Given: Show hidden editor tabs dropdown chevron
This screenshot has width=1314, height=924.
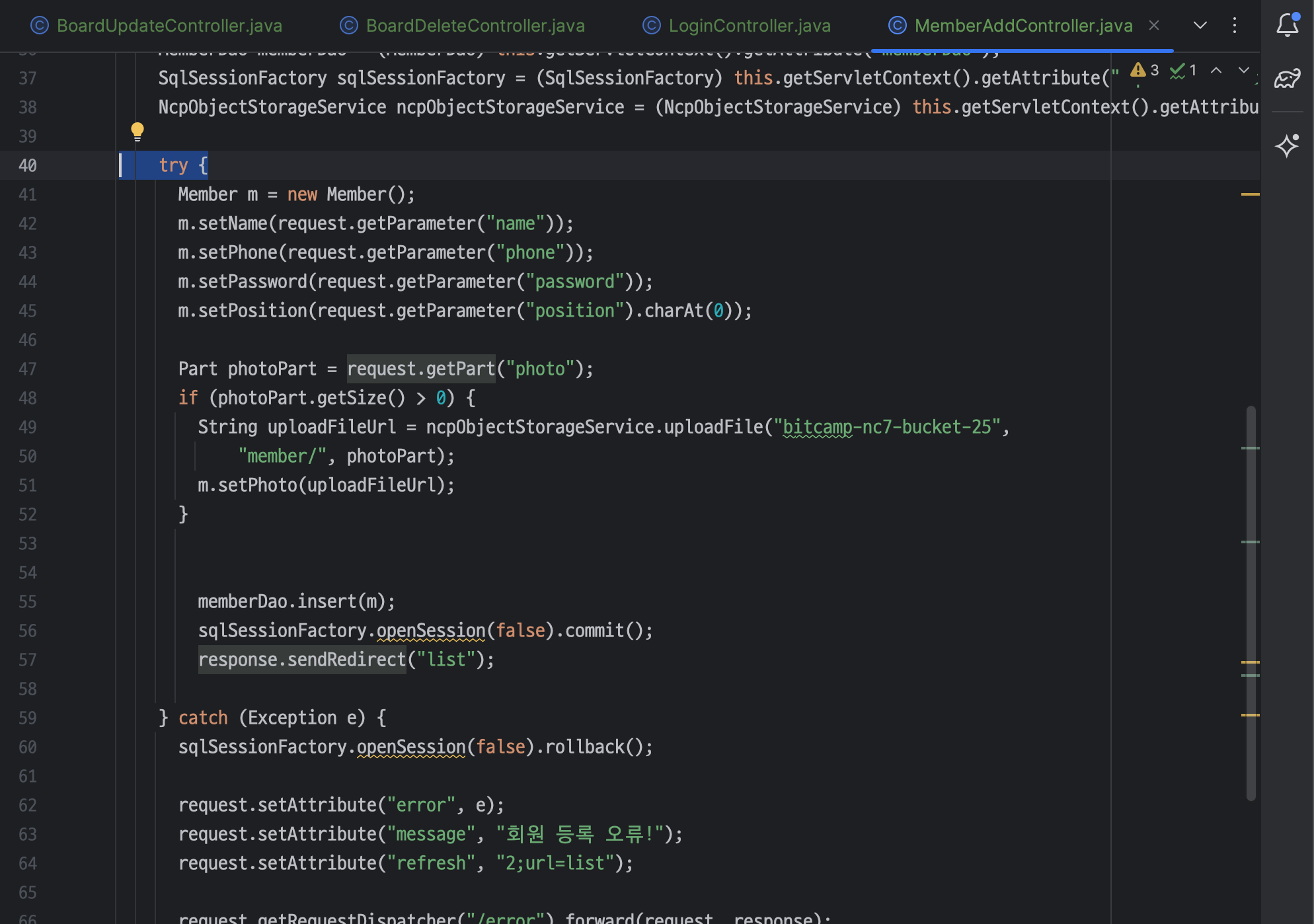Looking at the screenshot, I should (1200, 25).
